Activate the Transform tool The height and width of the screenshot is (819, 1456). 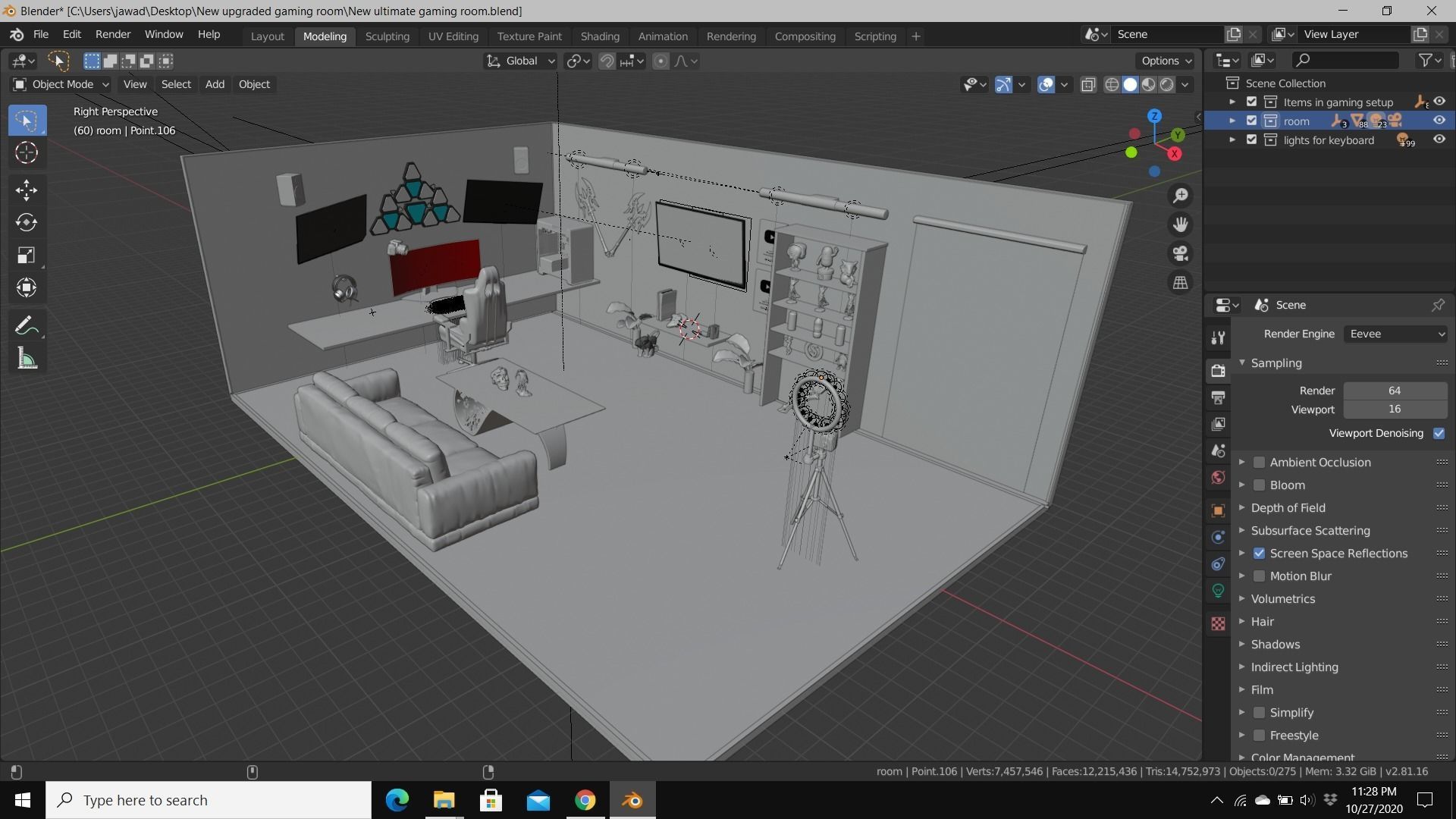pos(27,287)
